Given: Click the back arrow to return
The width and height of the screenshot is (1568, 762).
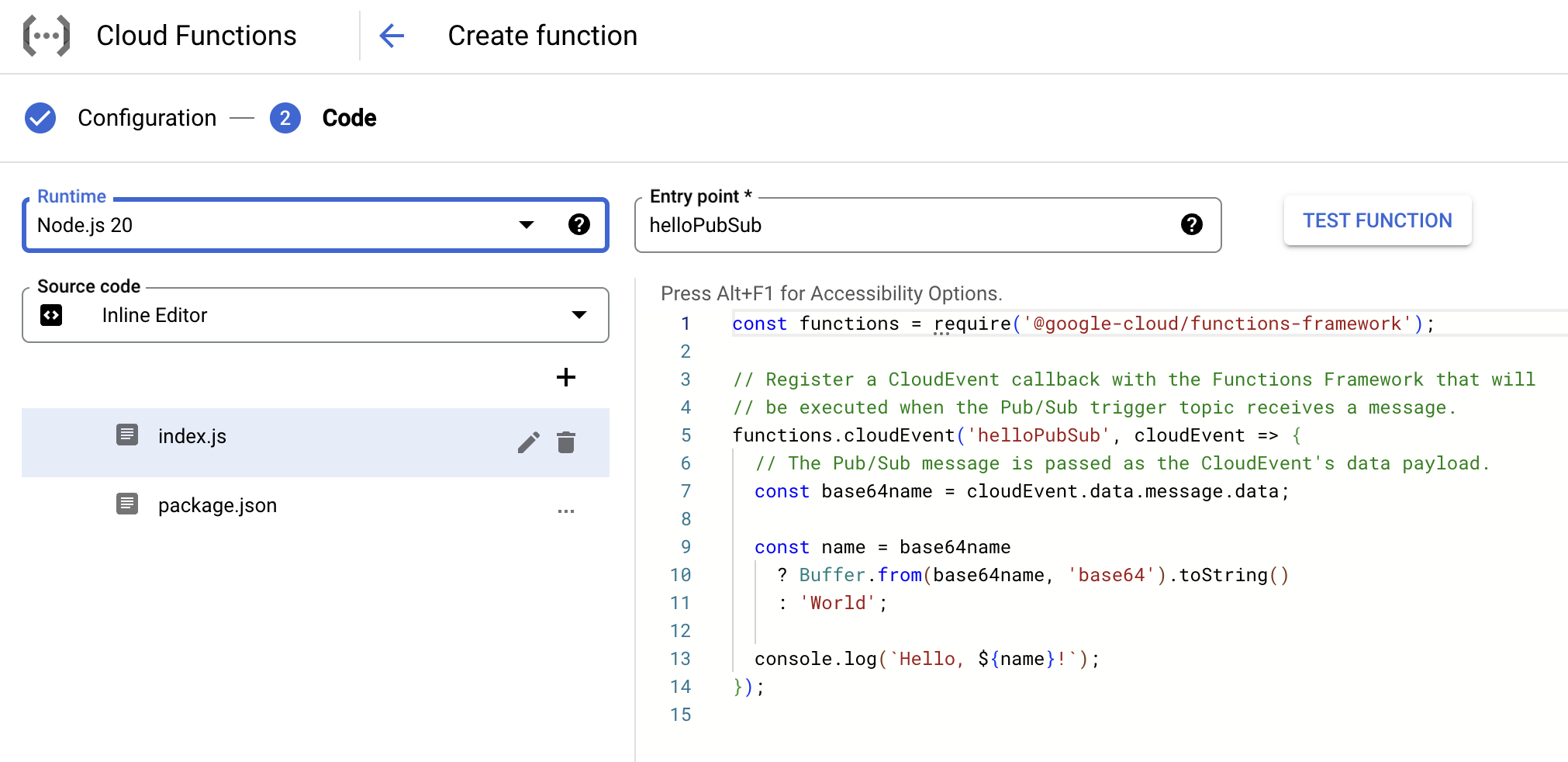Looking at the screenshot, I should [392, 36].
